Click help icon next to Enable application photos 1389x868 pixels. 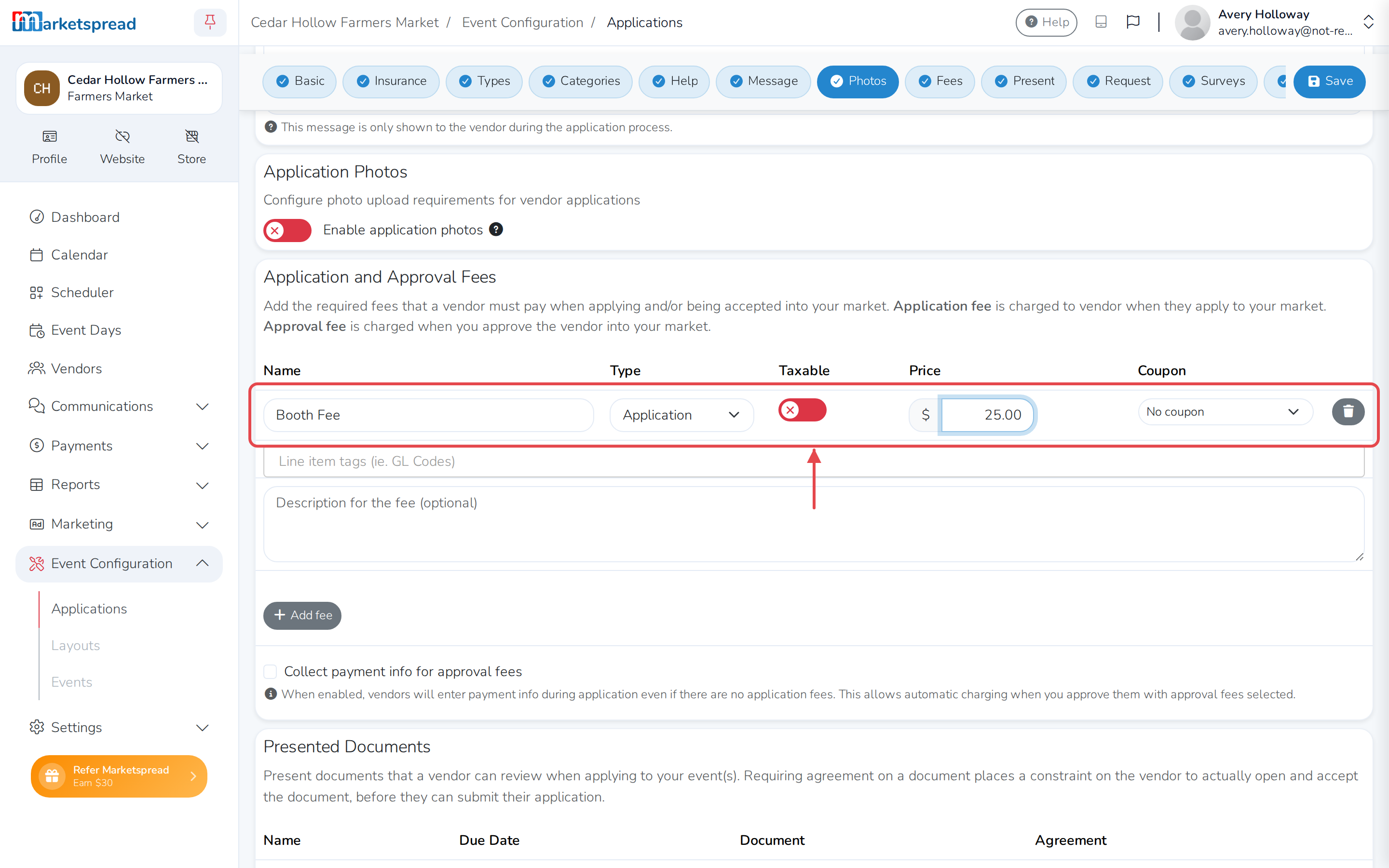[x=496, y=229]
